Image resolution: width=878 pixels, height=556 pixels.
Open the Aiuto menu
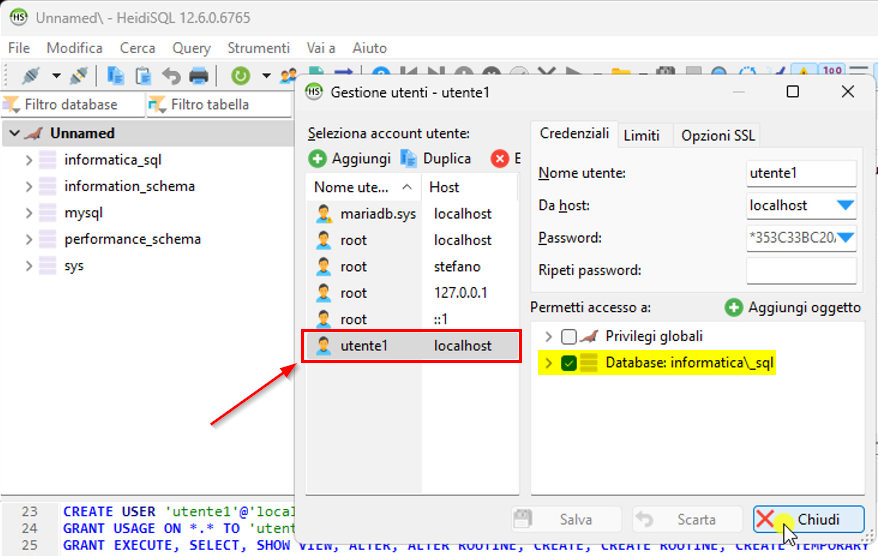coord(370,48)
